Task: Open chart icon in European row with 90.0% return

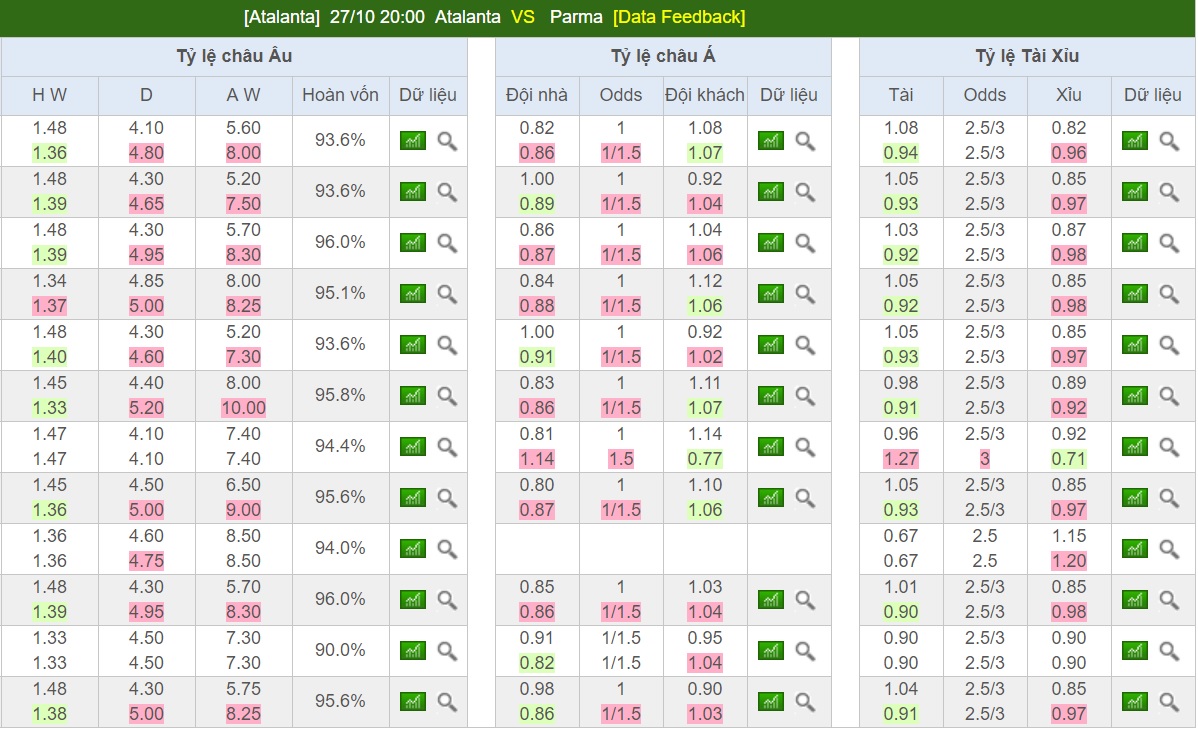Action: coord(413,651)
